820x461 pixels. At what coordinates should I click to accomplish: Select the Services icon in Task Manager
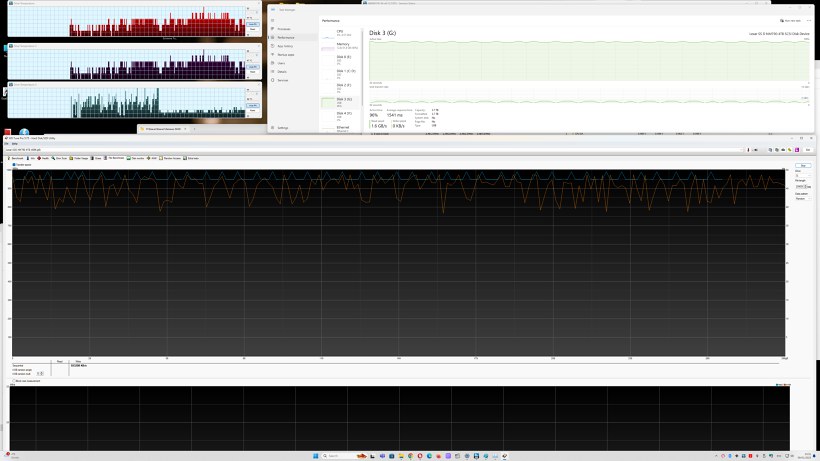[273, 80]
